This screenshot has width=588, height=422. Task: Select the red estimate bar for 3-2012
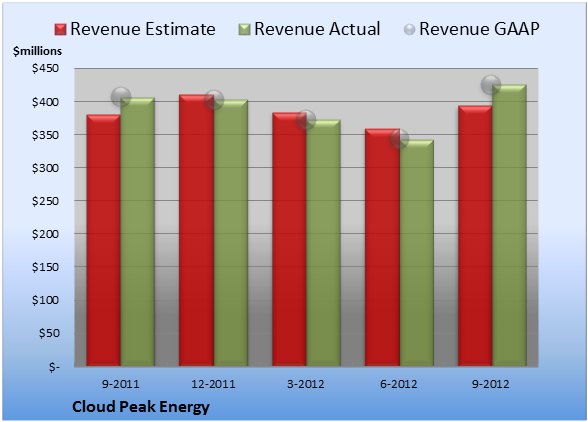(289, 239)
